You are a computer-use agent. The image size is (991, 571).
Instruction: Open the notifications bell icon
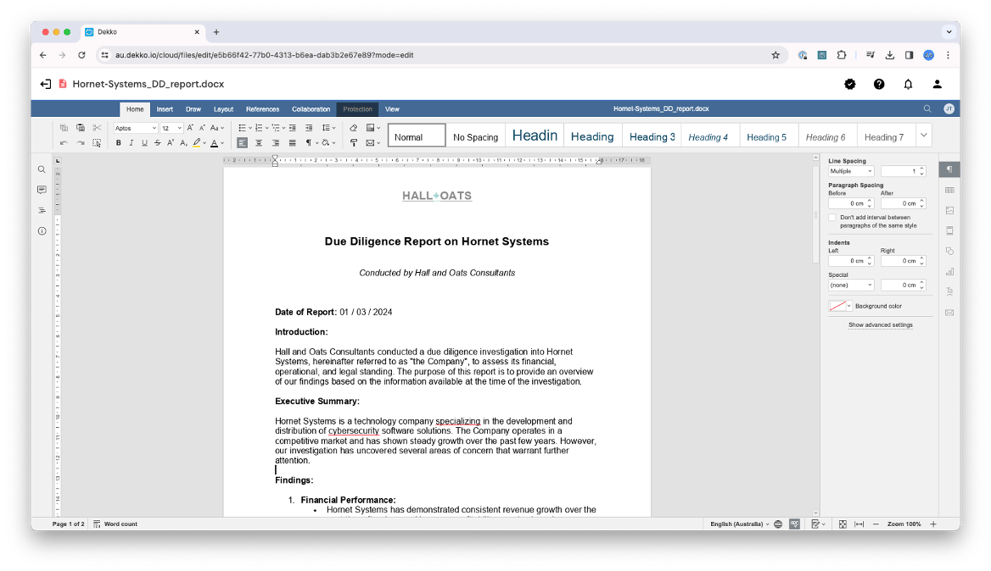point(908,84)
